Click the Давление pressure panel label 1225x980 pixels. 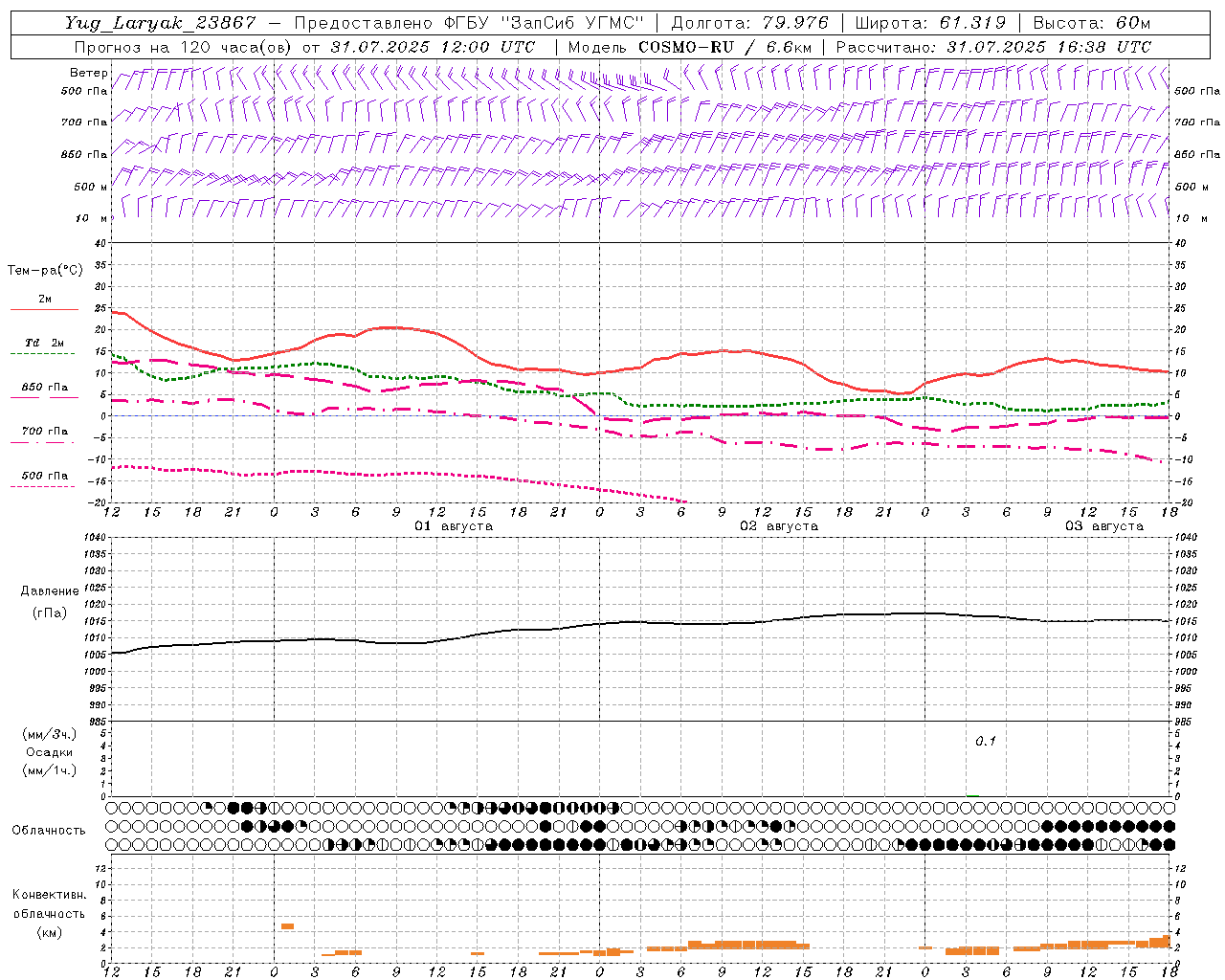point(50,591)
